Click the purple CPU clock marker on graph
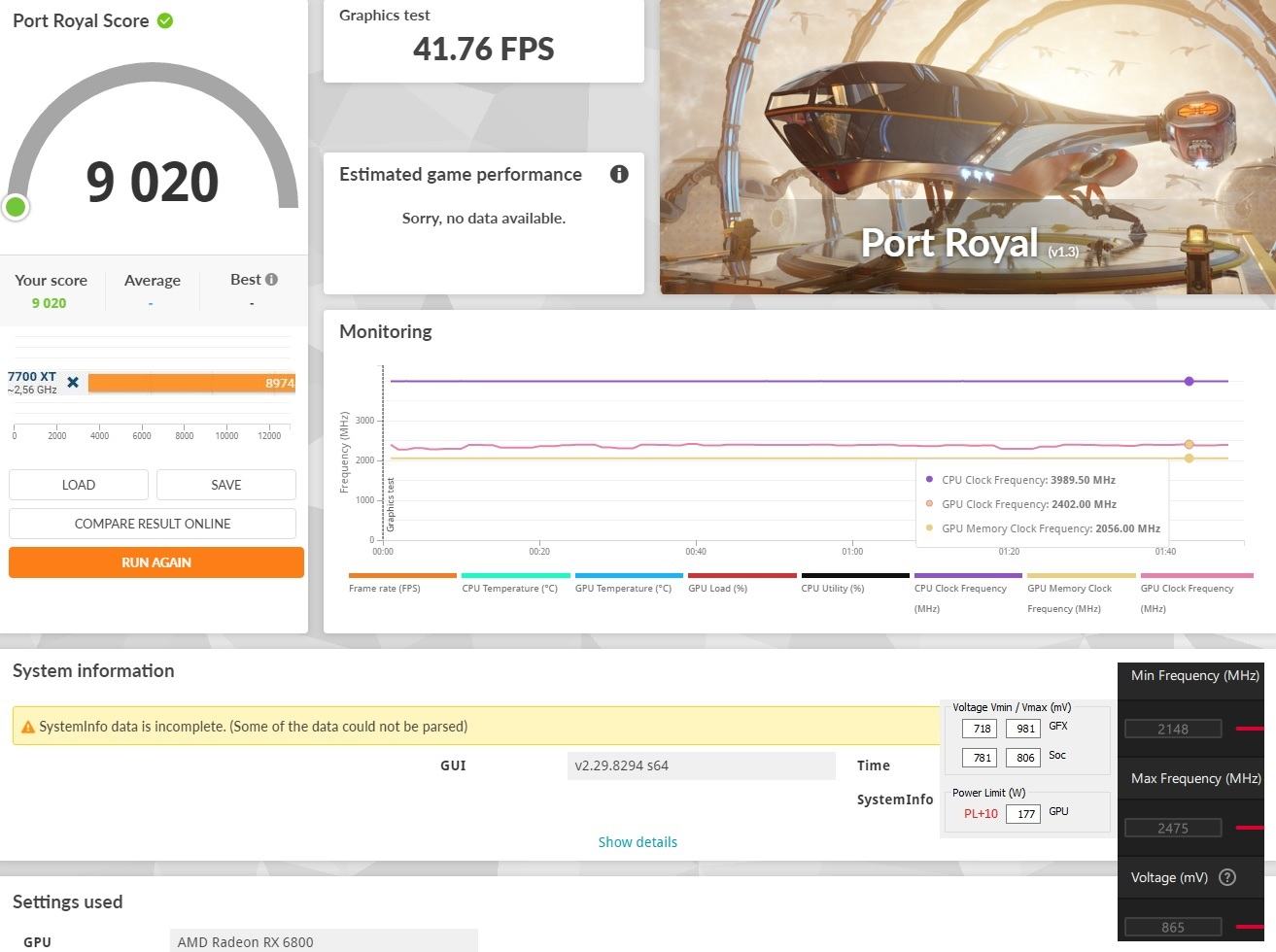1276x952 pixels. pos(1189,381)
